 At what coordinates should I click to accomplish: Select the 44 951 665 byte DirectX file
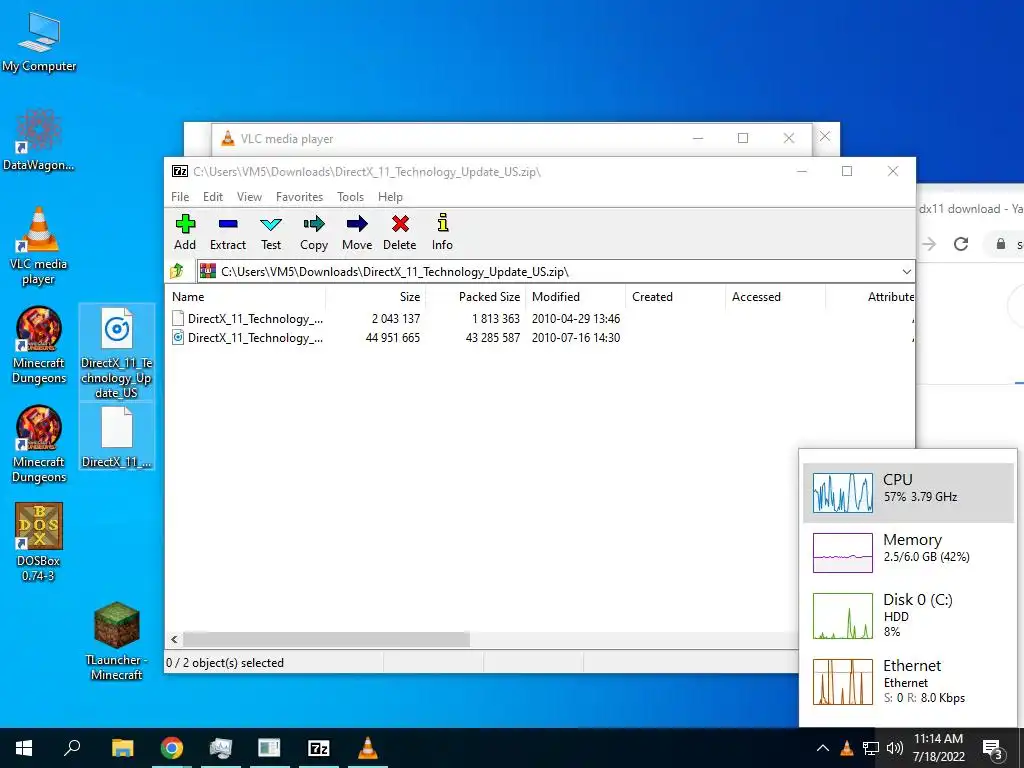tap(248, 338)
